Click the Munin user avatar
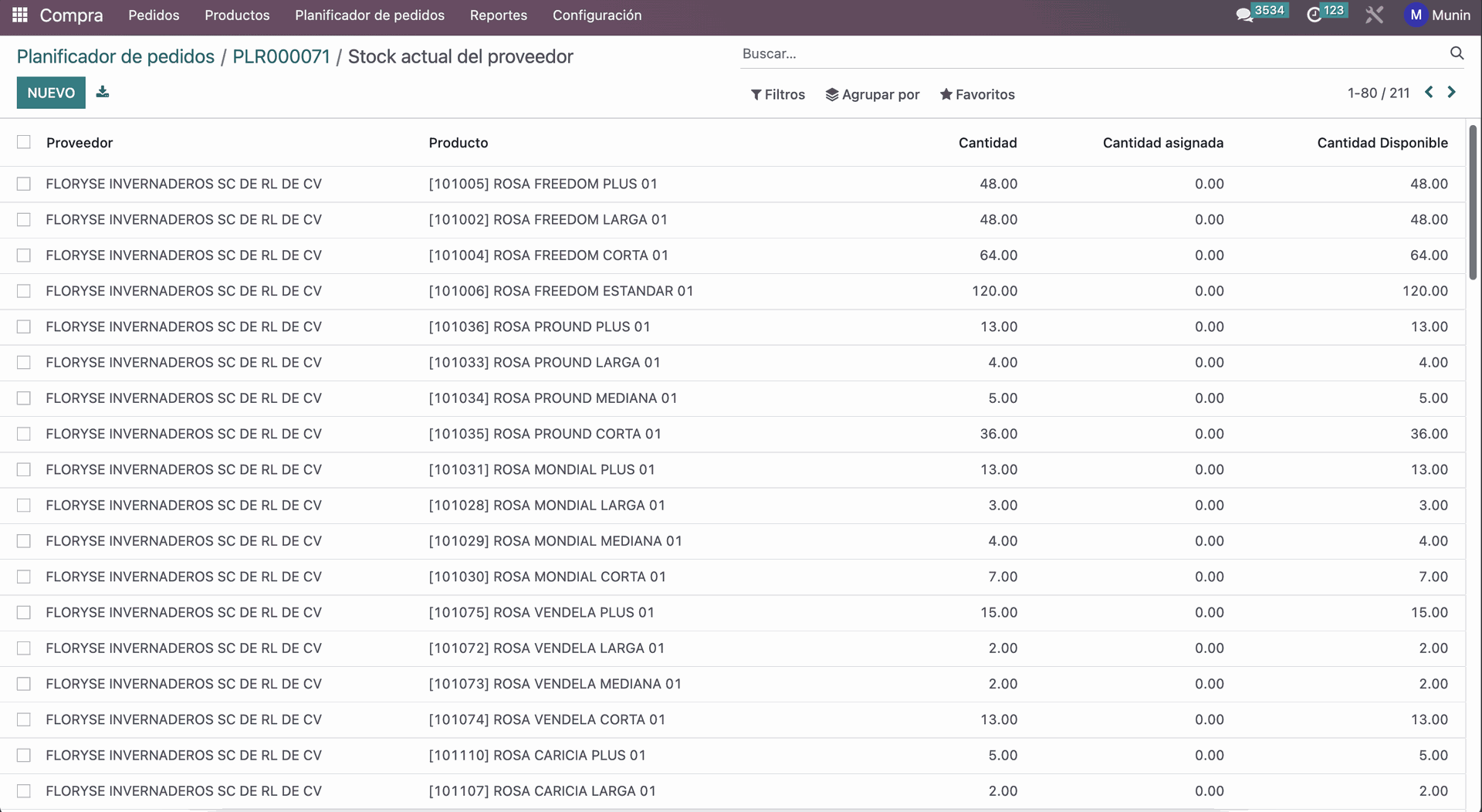Viewport: 1482px width, 812px height. point(1416,15)
